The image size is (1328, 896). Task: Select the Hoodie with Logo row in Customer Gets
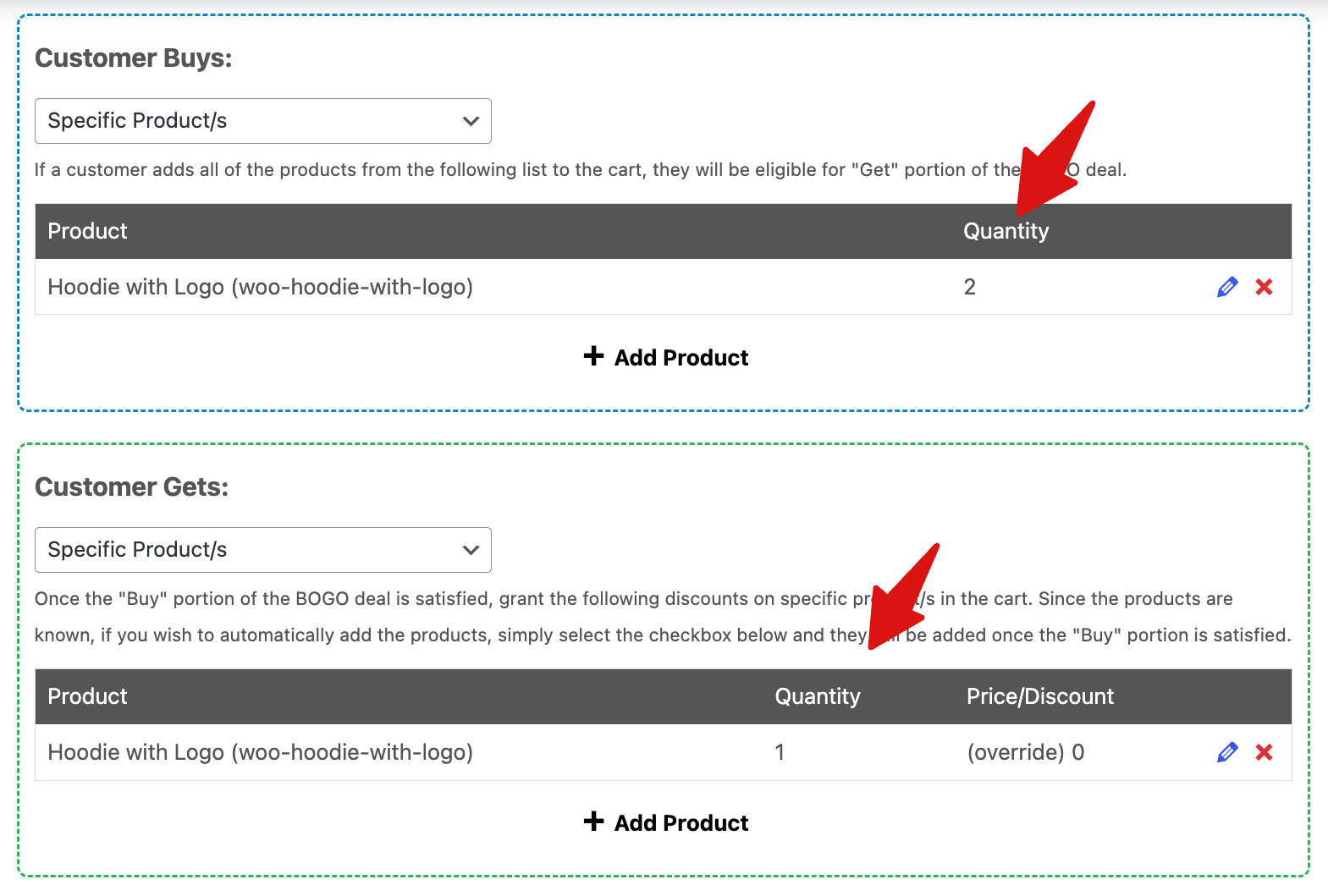[x=260, y=751]
